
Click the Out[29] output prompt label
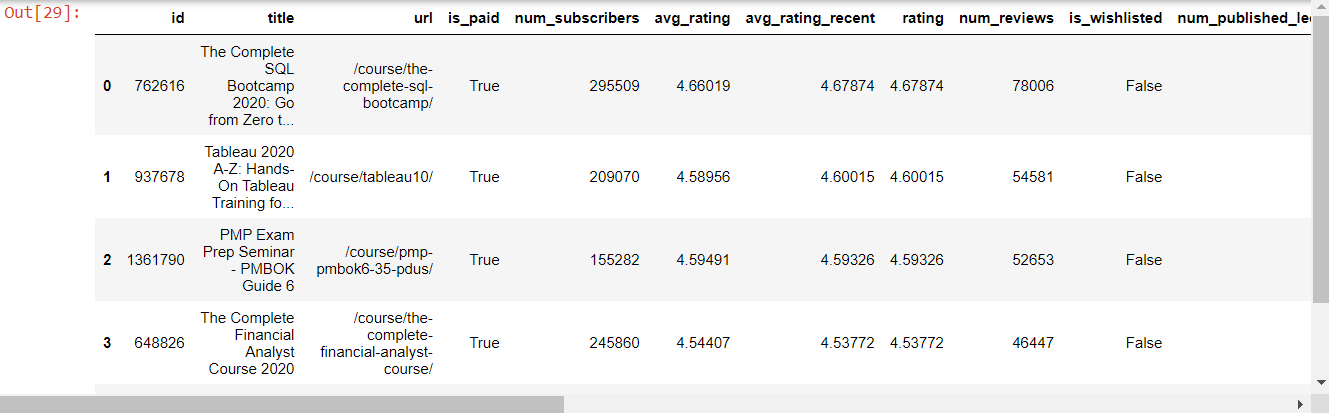tap(42, 14)
